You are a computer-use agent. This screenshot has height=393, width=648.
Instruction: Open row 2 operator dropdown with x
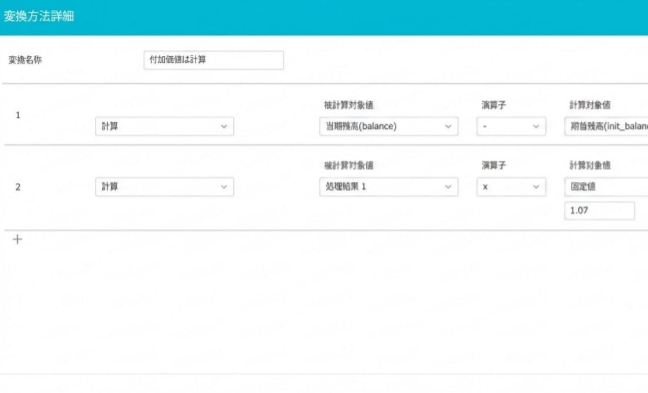coord(511,187)
